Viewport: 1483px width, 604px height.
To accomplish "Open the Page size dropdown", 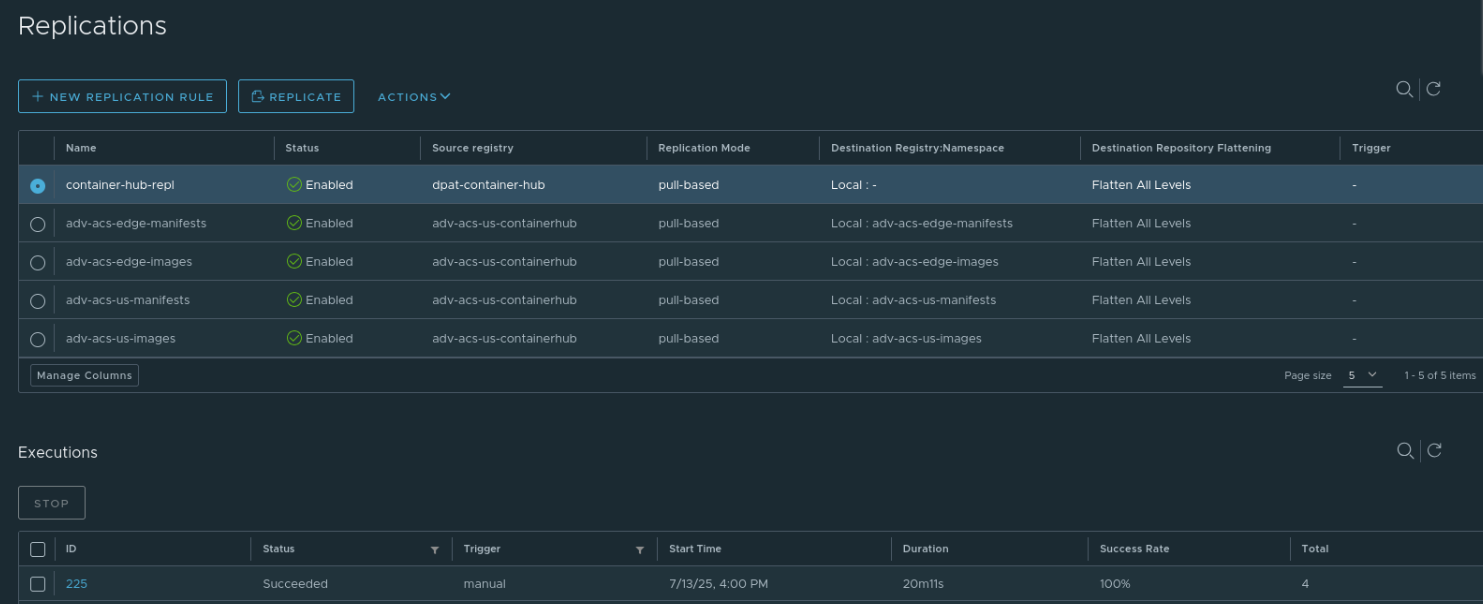I will (x=1362, y=375).
